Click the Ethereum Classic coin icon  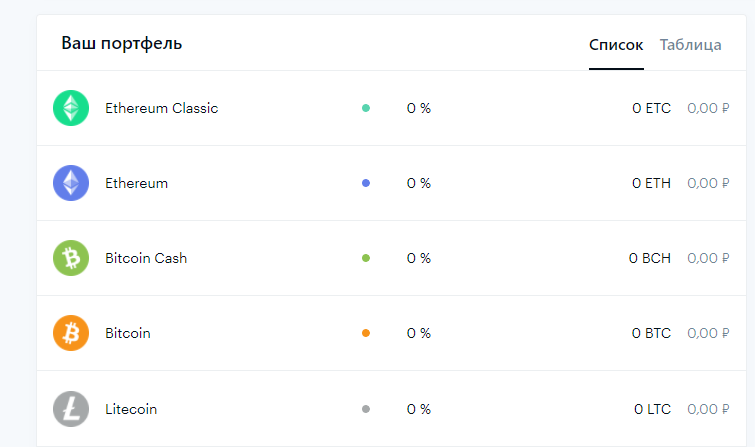coord(71,108)
